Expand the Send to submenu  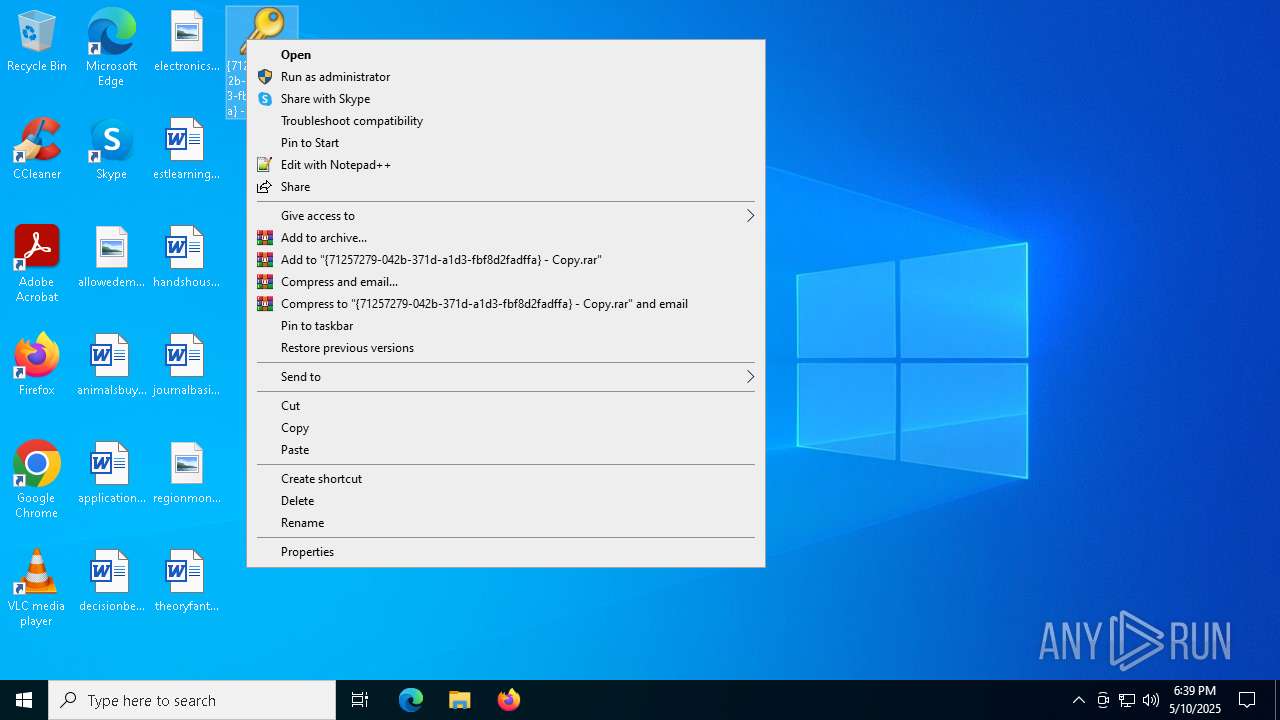tap(506, 377)
